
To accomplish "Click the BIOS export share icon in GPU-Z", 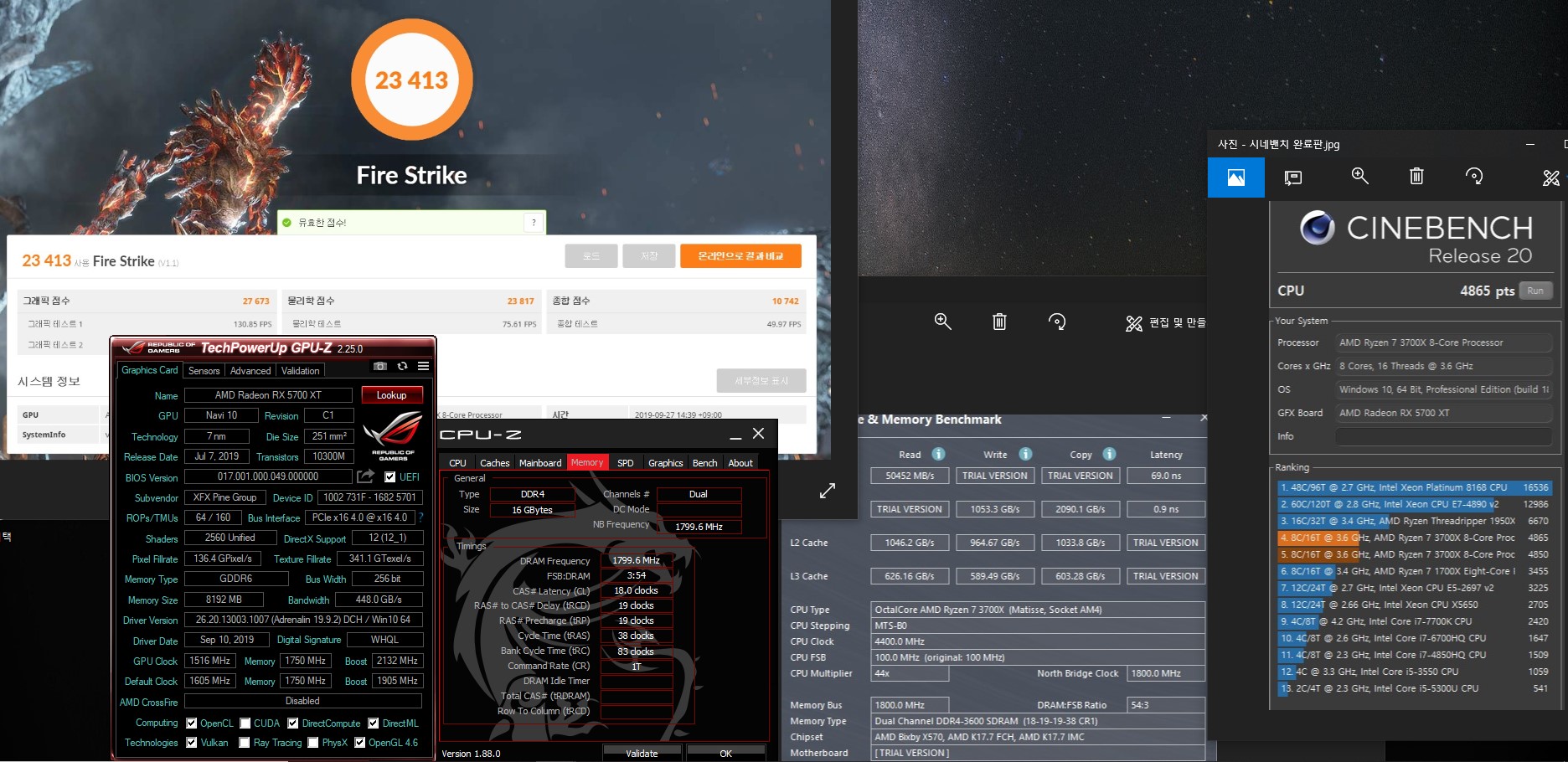I will point(365,476).
